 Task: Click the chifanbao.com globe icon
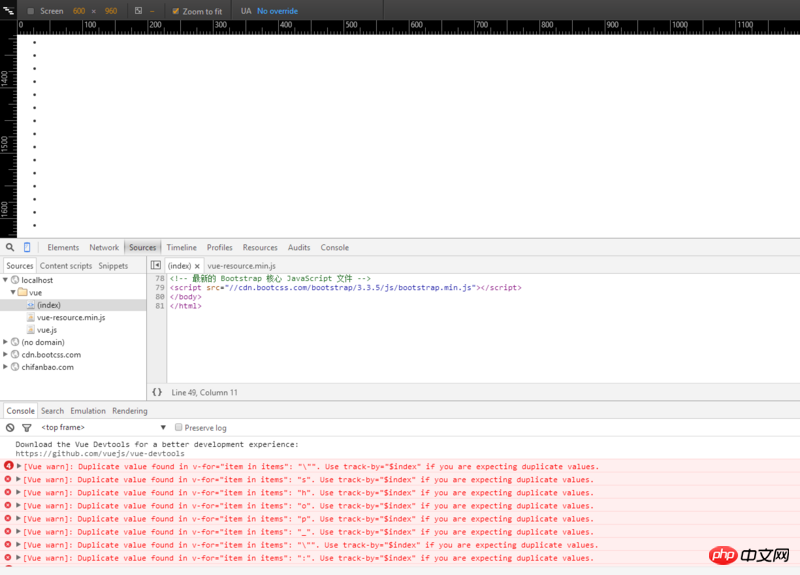tap(15, 367)
